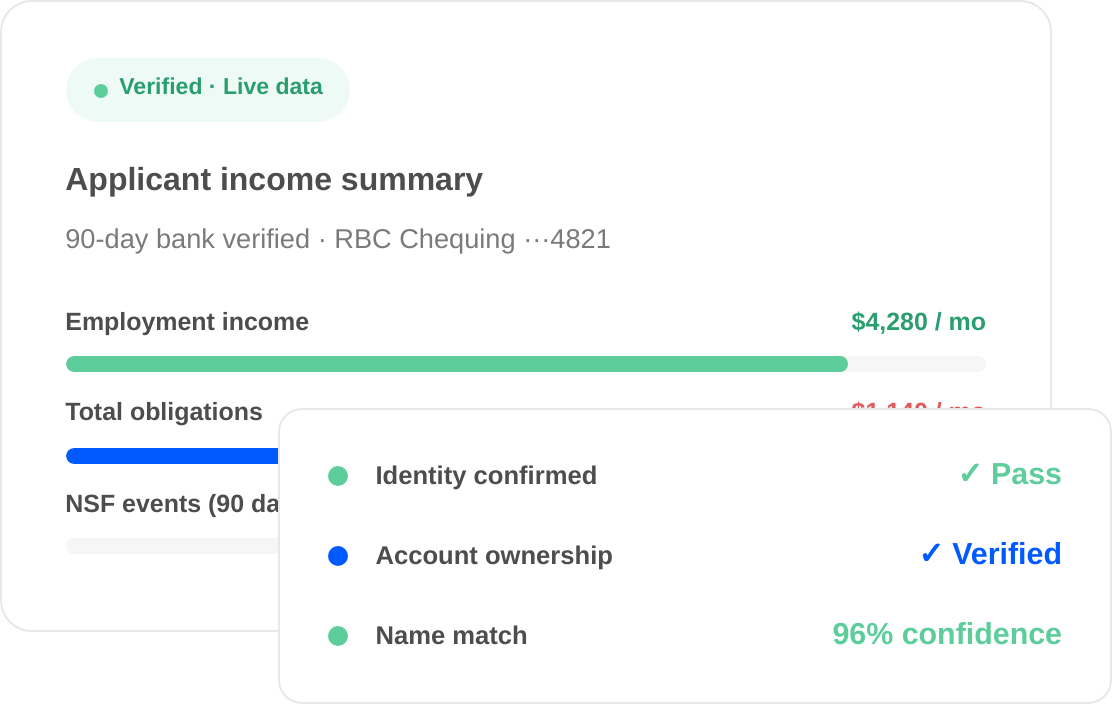This screenshot has height=704, width=1112.
Task: Click the blue checkmark next to Verified
Action: [930, 553]
